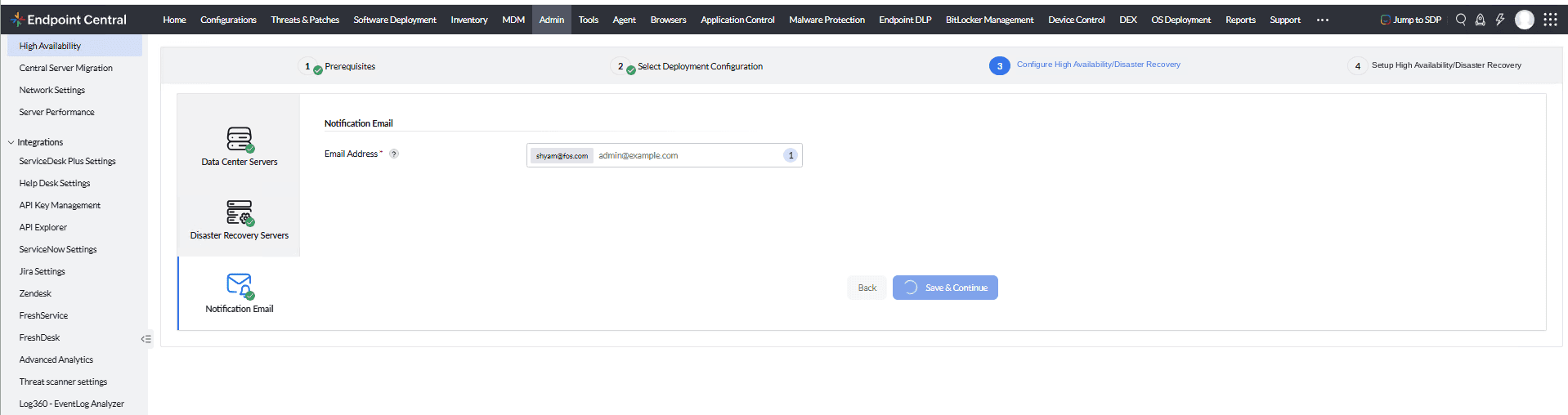Image resolution: width=1568 pixels, height=415 pixels.
Task: Open the MDM menu
Action: tap(513, 20)
